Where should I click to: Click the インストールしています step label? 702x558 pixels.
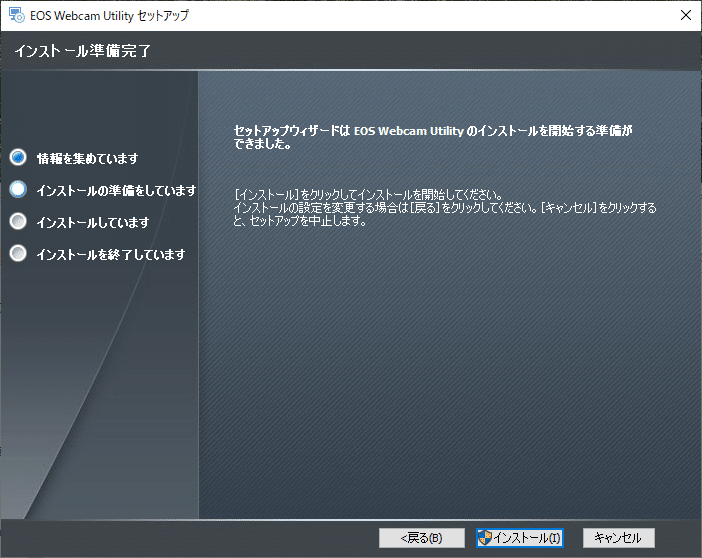[x=93, y=222]
